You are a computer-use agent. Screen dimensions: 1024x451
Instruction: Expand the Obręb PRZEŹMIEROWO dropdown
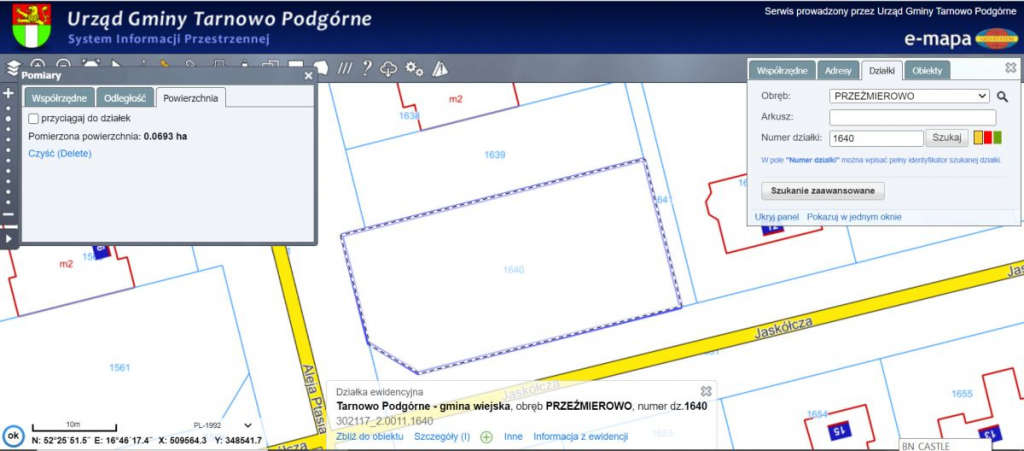[908, 96]
